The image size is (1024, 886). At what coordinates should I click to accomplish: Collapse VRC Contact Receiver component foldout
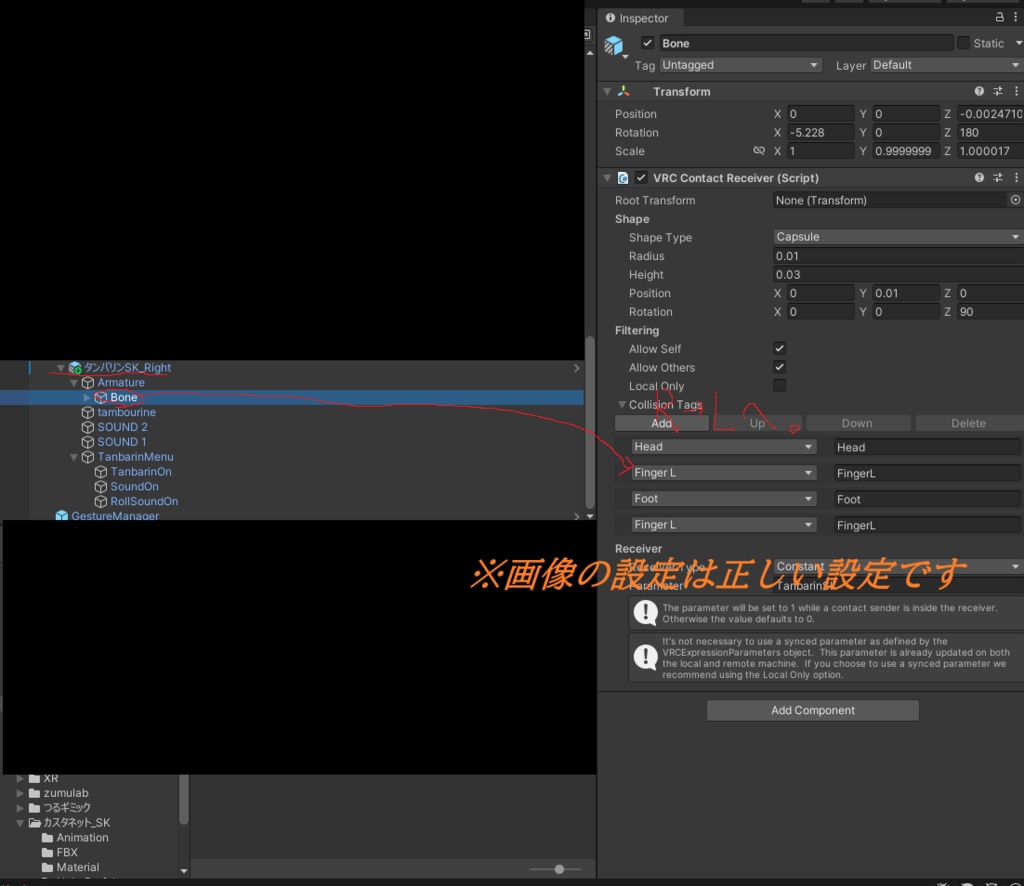tap(607, 178)
